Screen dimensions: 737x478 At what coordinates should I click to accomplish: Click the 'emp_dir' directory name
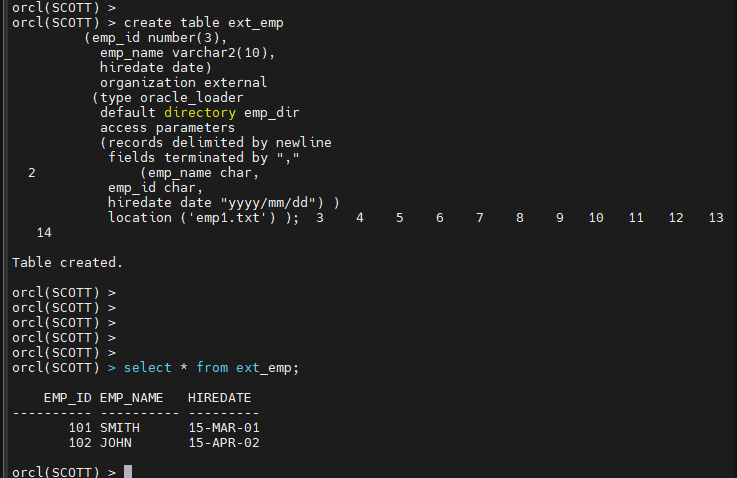tap(272, 113)
